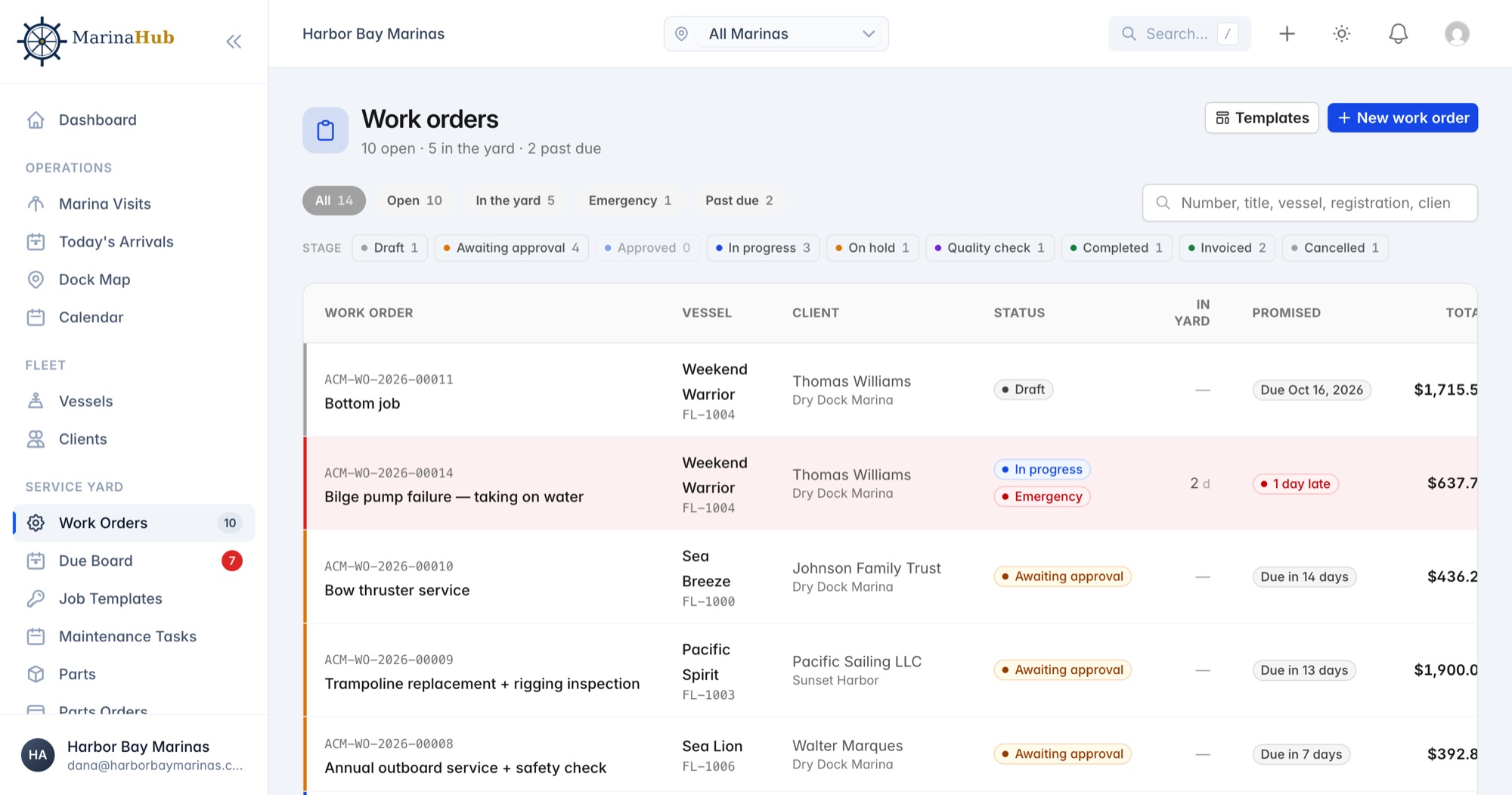This screenshot has width=1512, height=795.
Task: Click the Due Oct 16, 2026 badge
Action: 1312,390
